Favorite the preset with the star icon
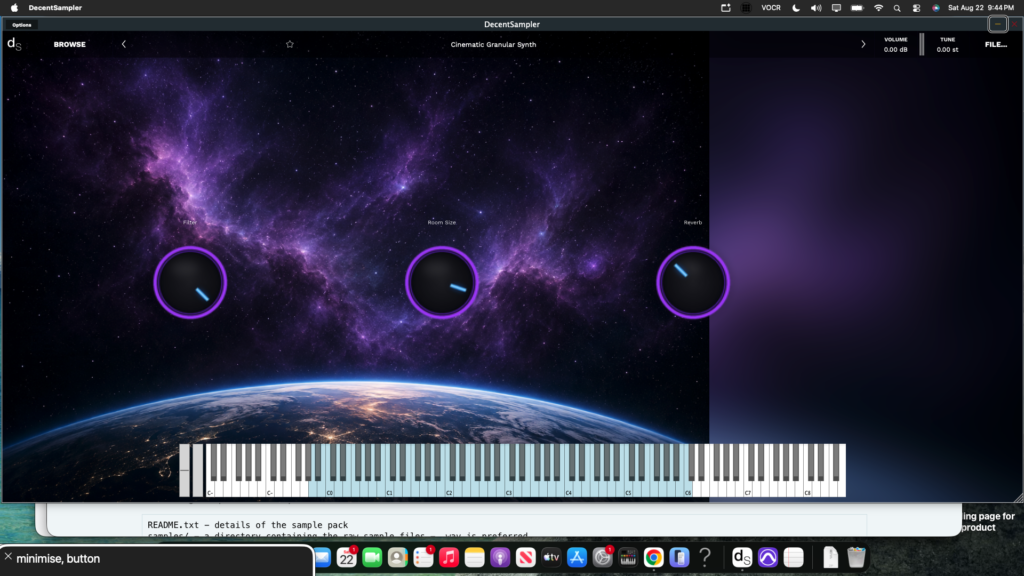Image resolution: width=1024 pixels, height=576 pixels. click(x=289, y=44)
